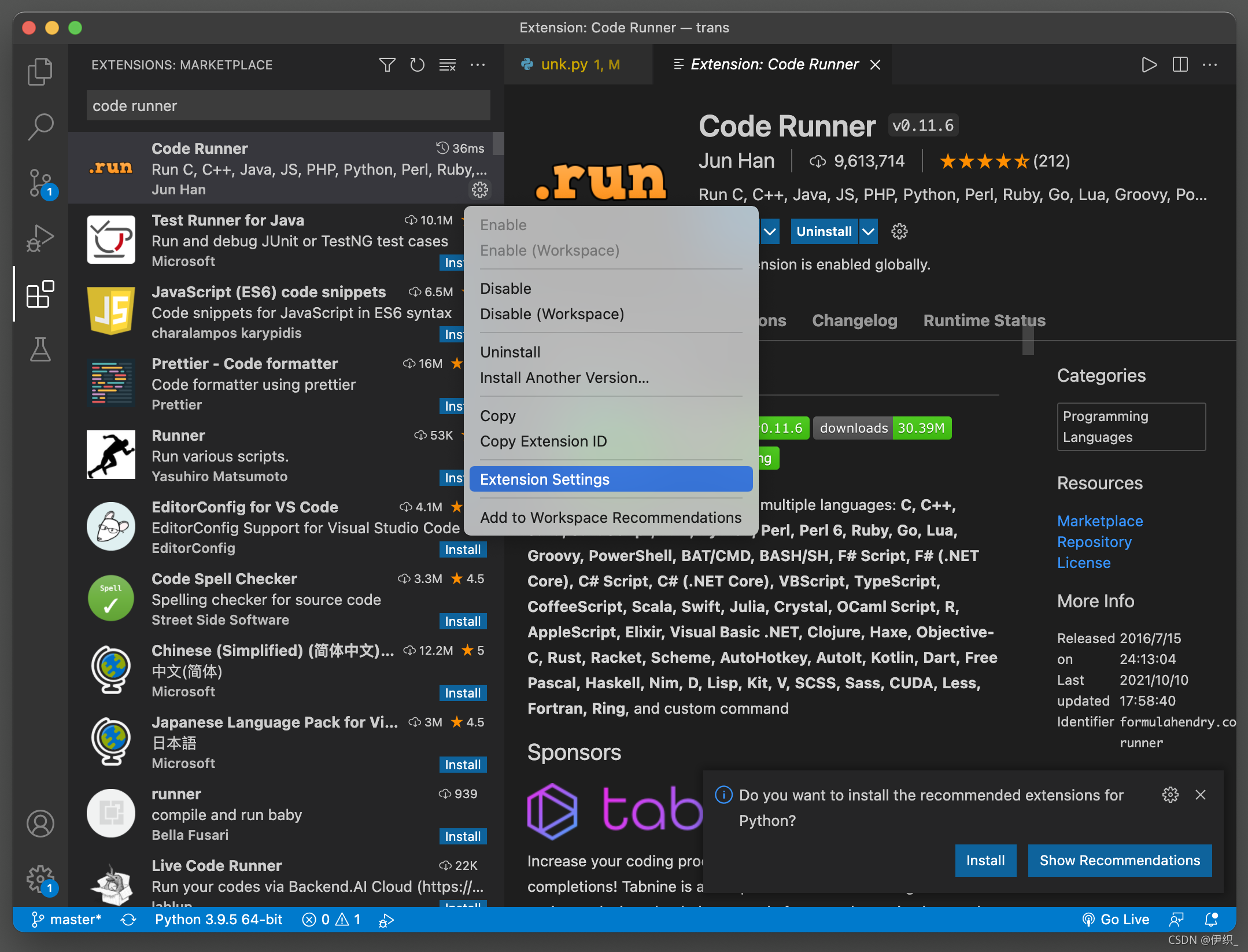1248x952 pixels.
Task: Select Copy Extension ID
Action: click(611, 441)
